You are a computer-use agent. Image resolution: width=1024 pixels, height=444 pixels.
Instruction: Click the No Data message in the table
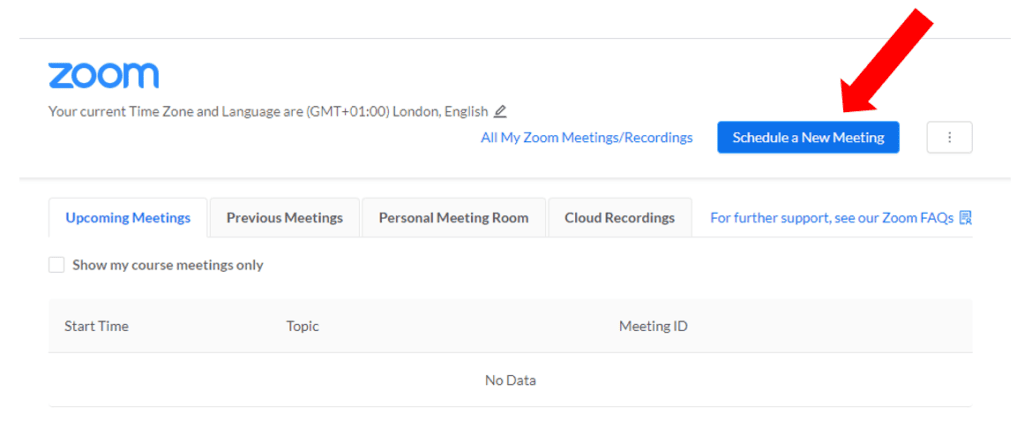coord(510,380)
